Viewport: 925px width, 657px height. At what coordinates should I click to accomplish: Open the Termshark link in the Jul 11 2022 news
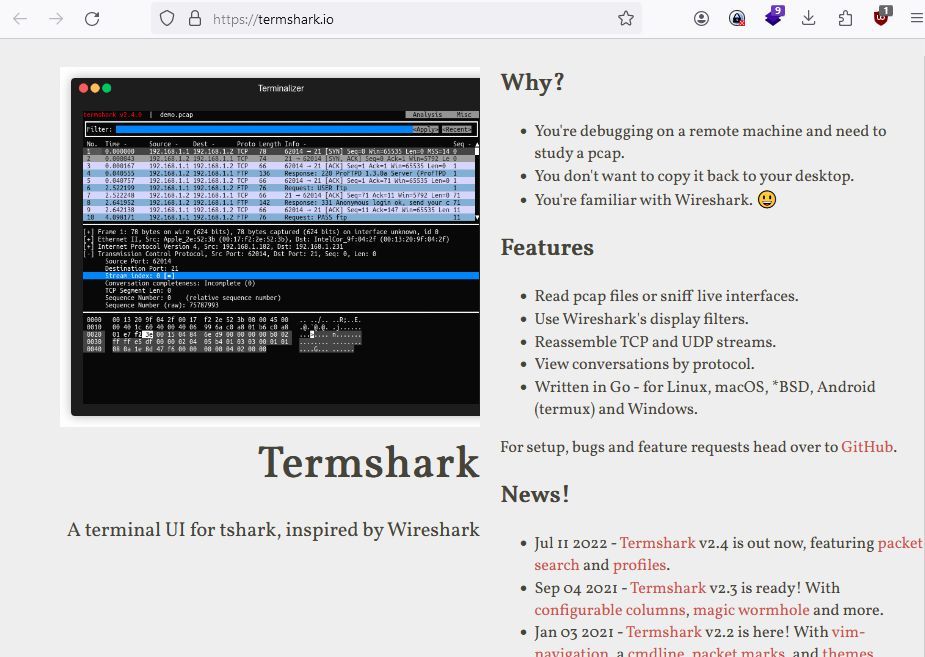tap(657, 543)
